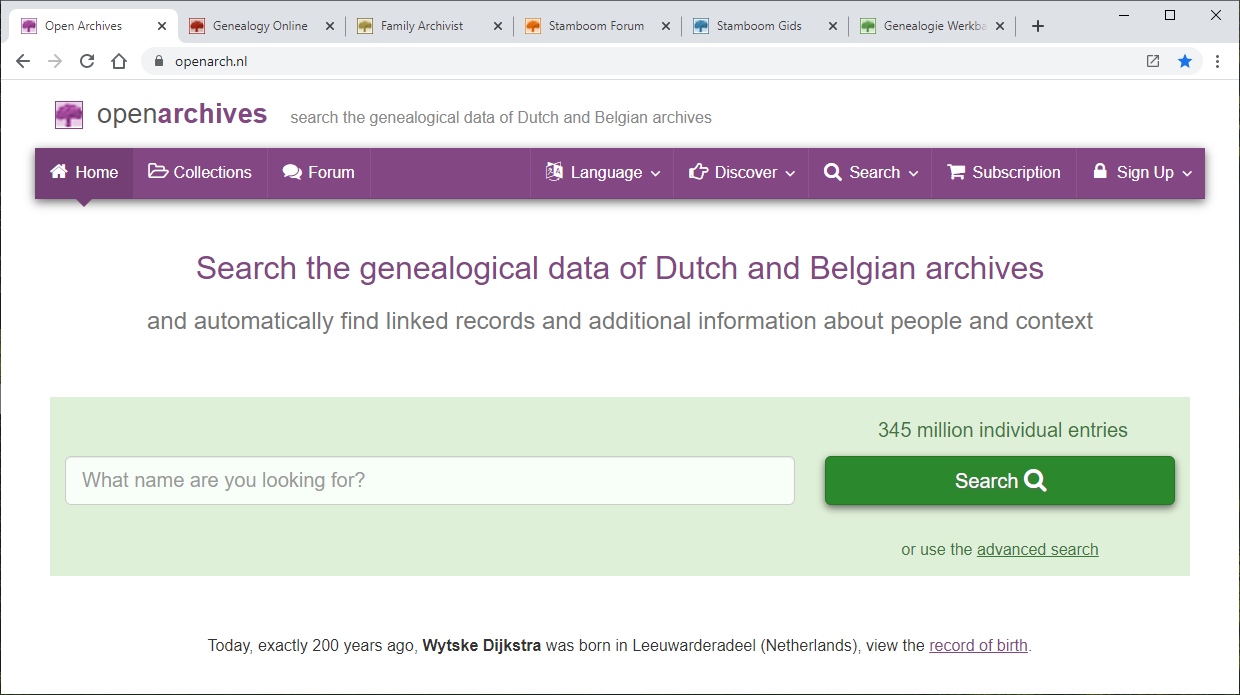
Task: Reload the openarch.nl page
Action: 87,61
